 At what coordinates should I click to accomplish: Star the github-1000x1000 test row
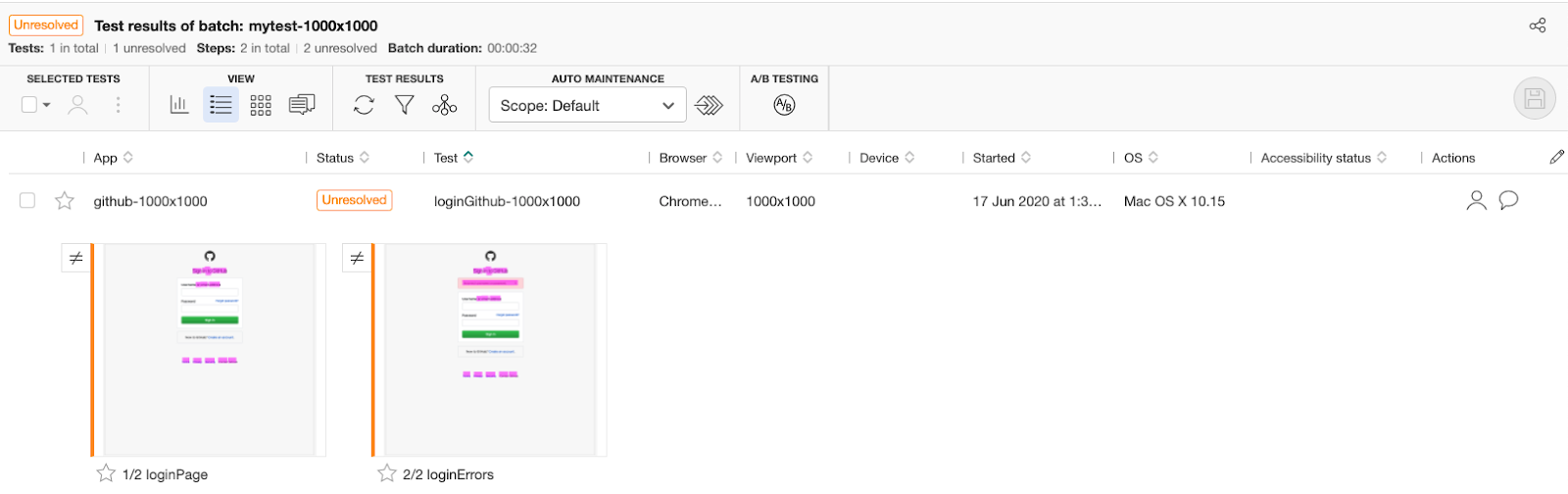tap(65, 201)
